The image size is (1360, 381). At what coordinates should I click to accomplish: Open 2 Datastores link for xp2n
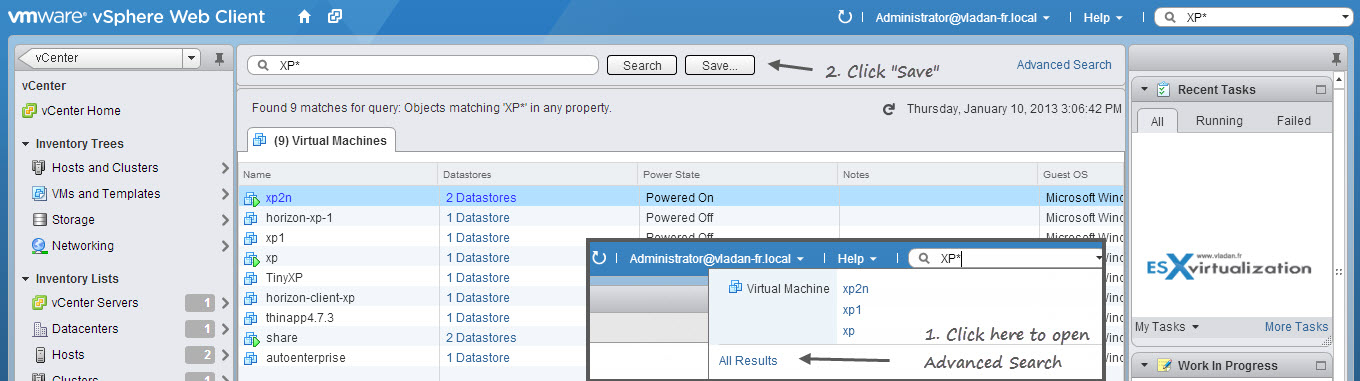pyautogui.click(x=481, y=198)
